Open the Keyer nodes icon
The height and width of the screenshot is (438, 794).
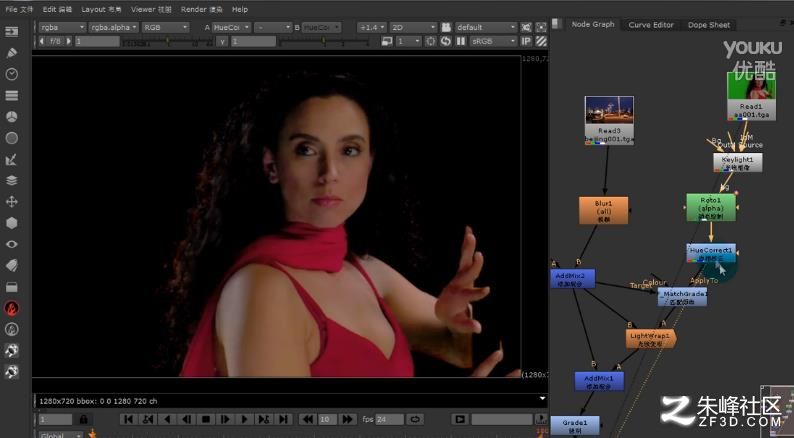[12, 160]
